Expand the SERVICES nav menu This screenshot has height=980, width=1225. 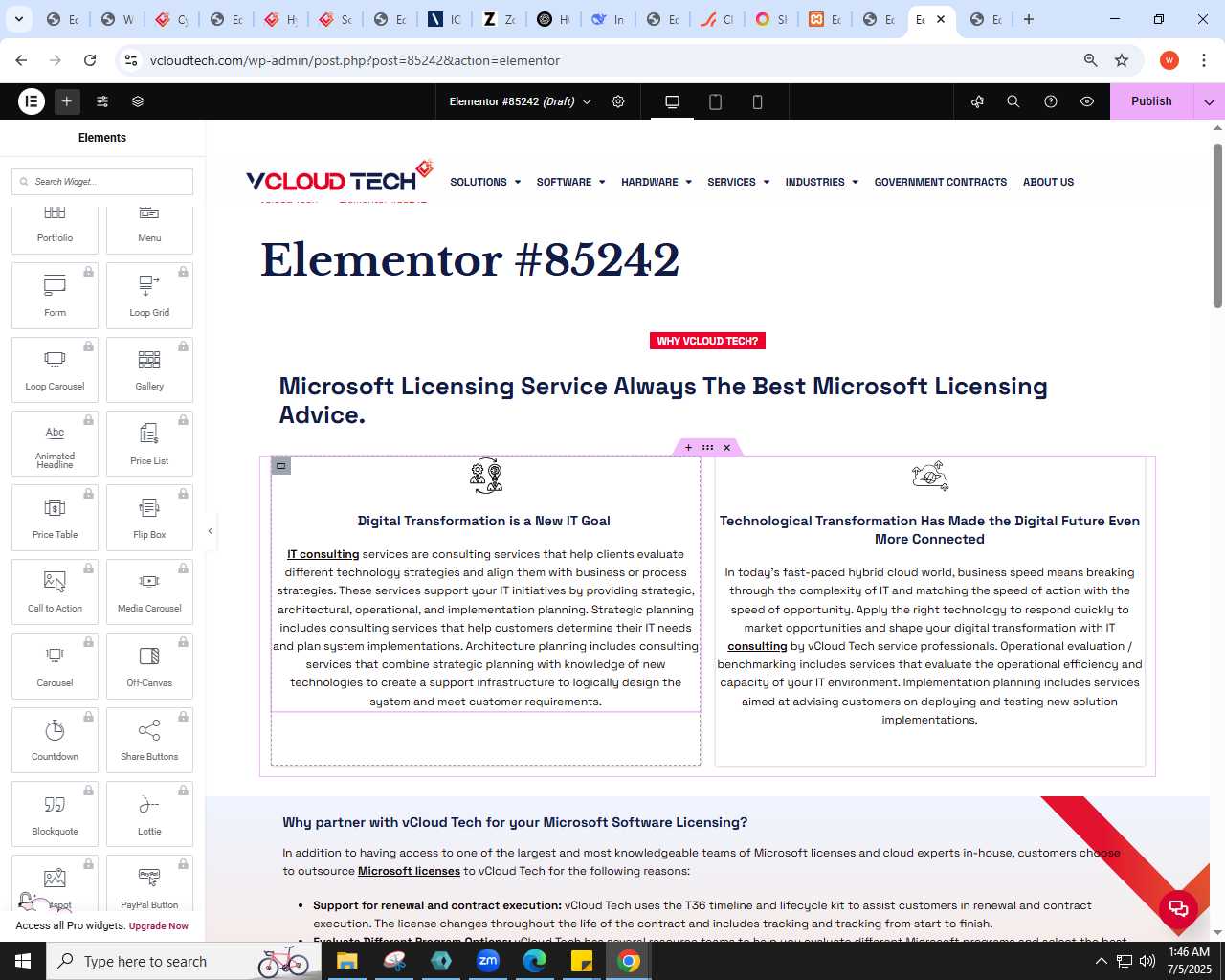click(x=738, y=182)
